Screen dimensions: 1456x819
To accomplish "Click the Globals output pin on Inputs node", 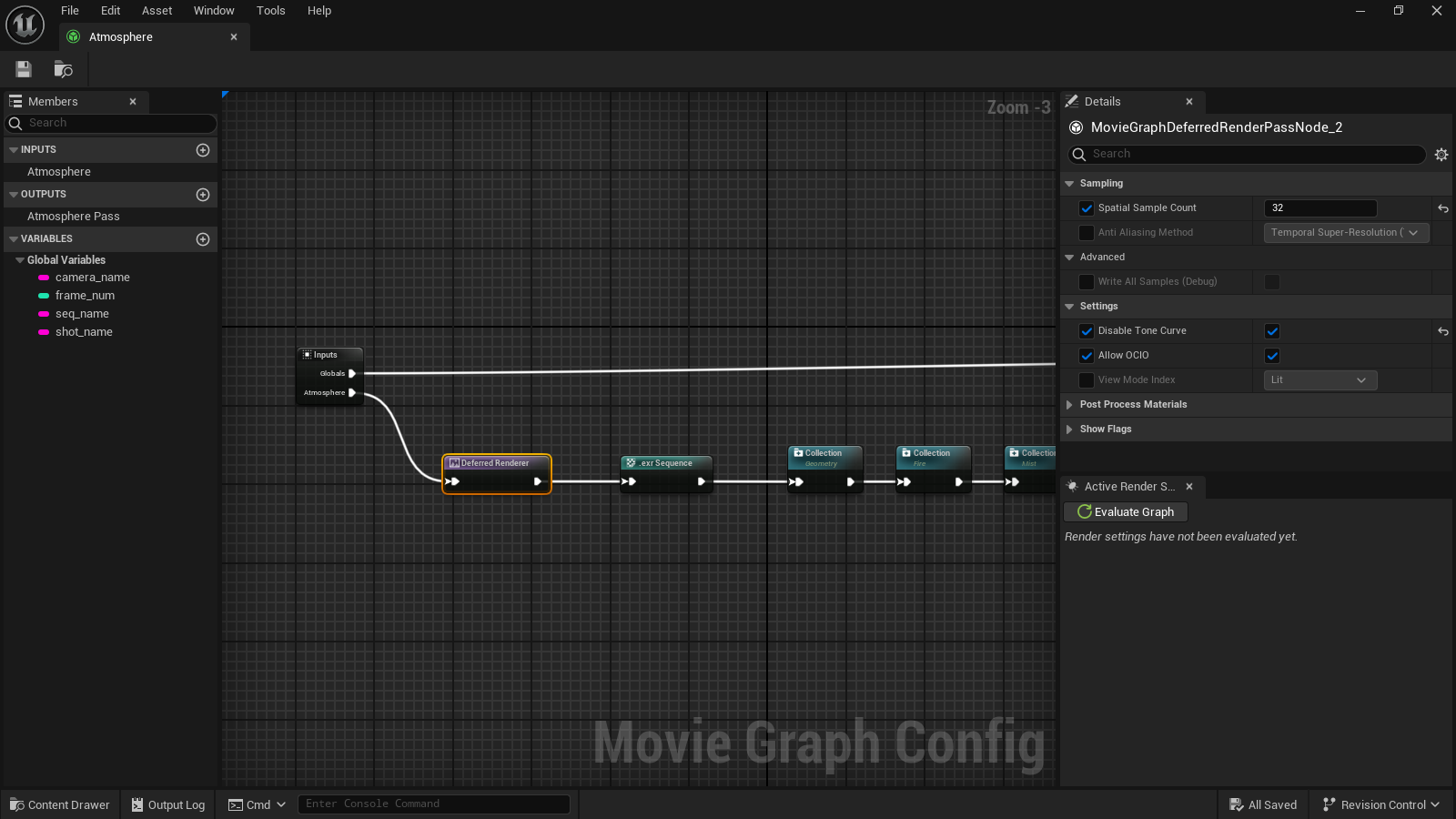I will pos(352,373).
